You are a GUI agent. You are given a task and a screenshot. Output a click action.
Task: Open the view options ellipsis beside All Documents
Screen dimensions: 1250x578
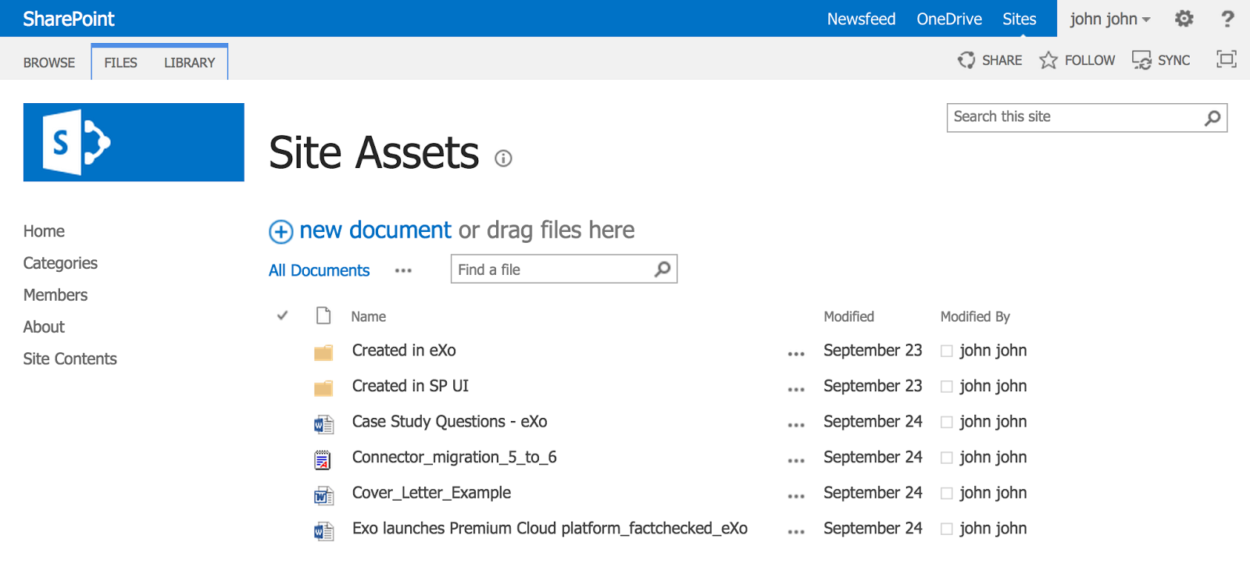pos(403,270)
